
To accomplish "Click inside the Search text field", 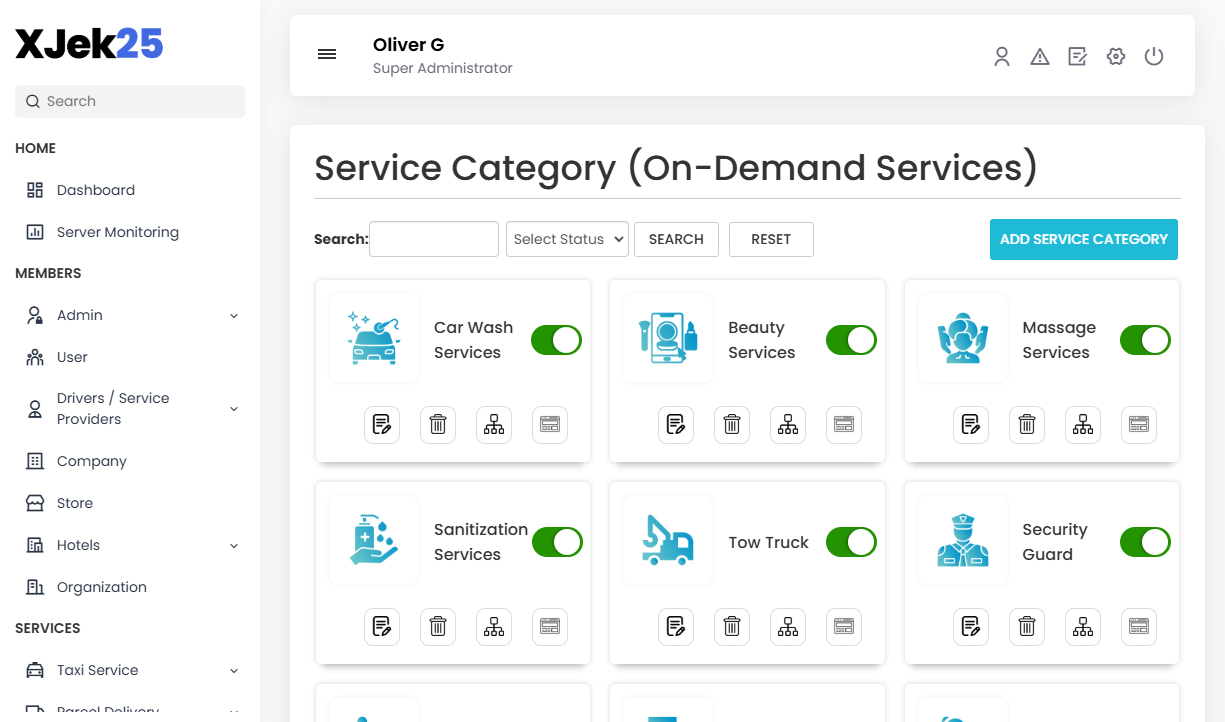I will click(x=433, y=239).
